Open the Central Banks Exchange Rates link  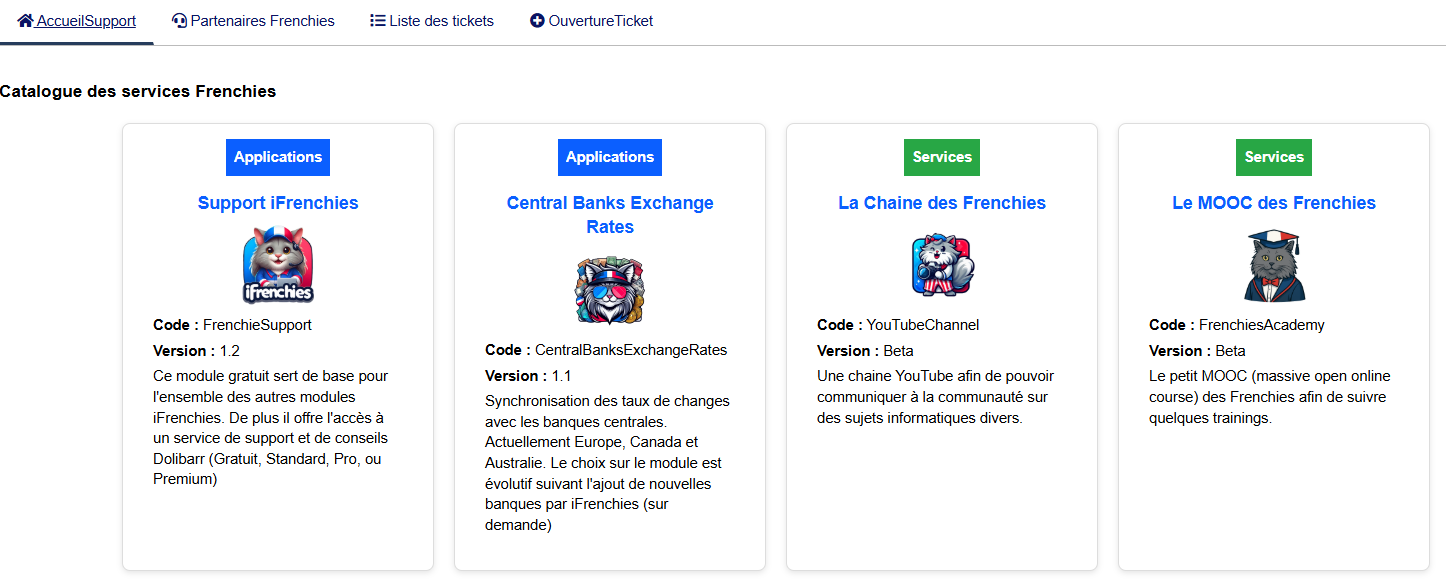610,215
